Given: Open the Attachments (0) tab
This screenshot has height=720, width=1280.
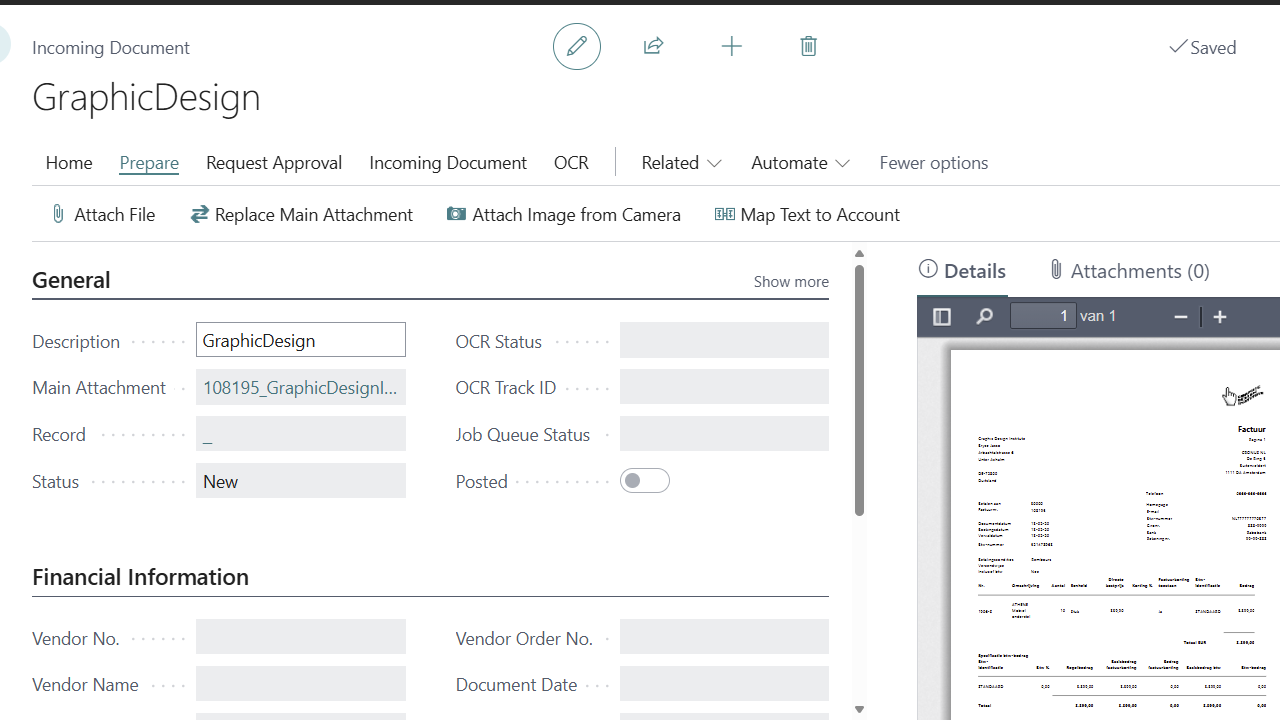Looking at the screenshot, I should [x=1129, y=271].
